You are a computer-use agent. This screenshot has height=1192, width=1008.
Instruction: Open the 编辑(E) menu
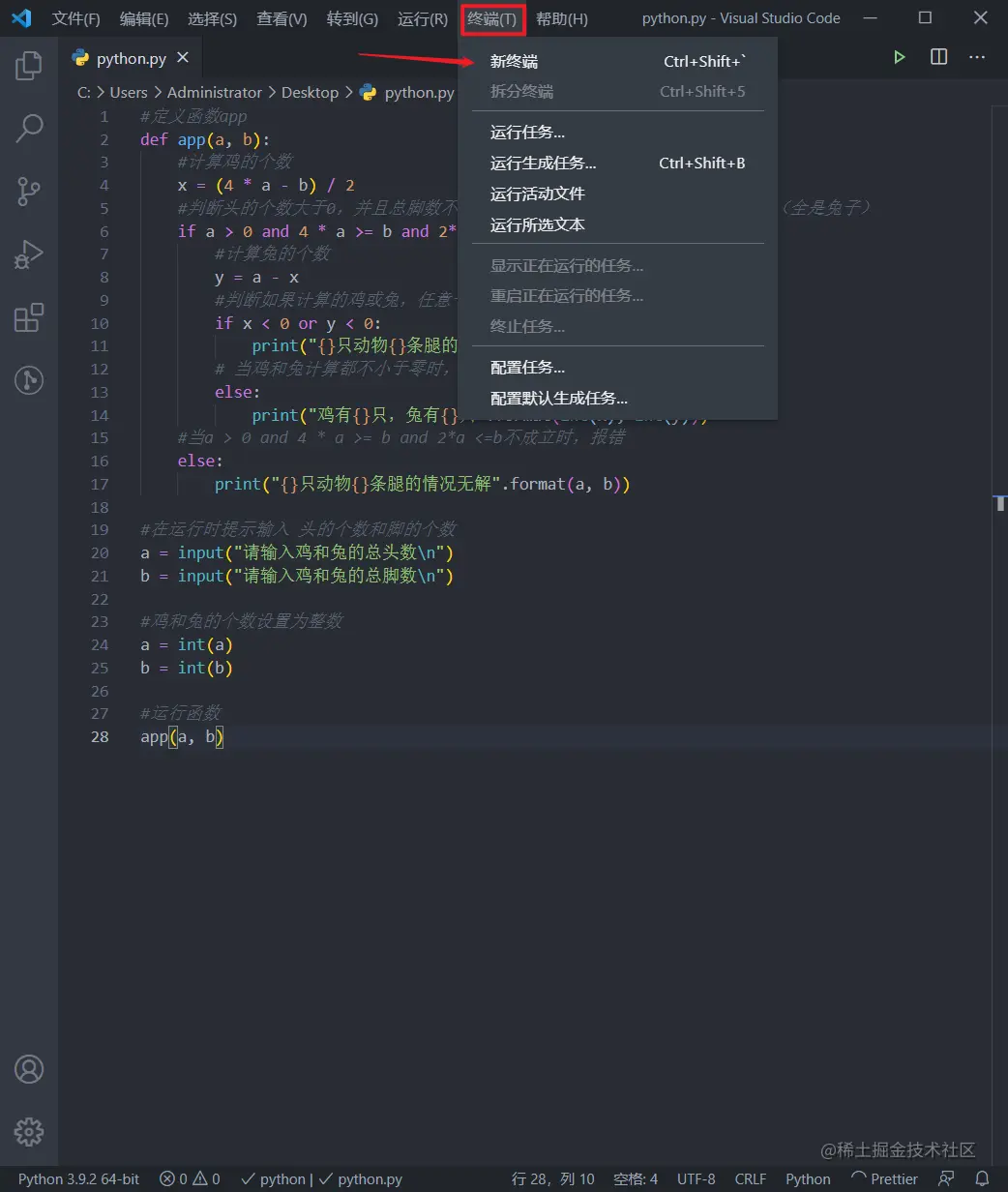click(x=144, y=18)
